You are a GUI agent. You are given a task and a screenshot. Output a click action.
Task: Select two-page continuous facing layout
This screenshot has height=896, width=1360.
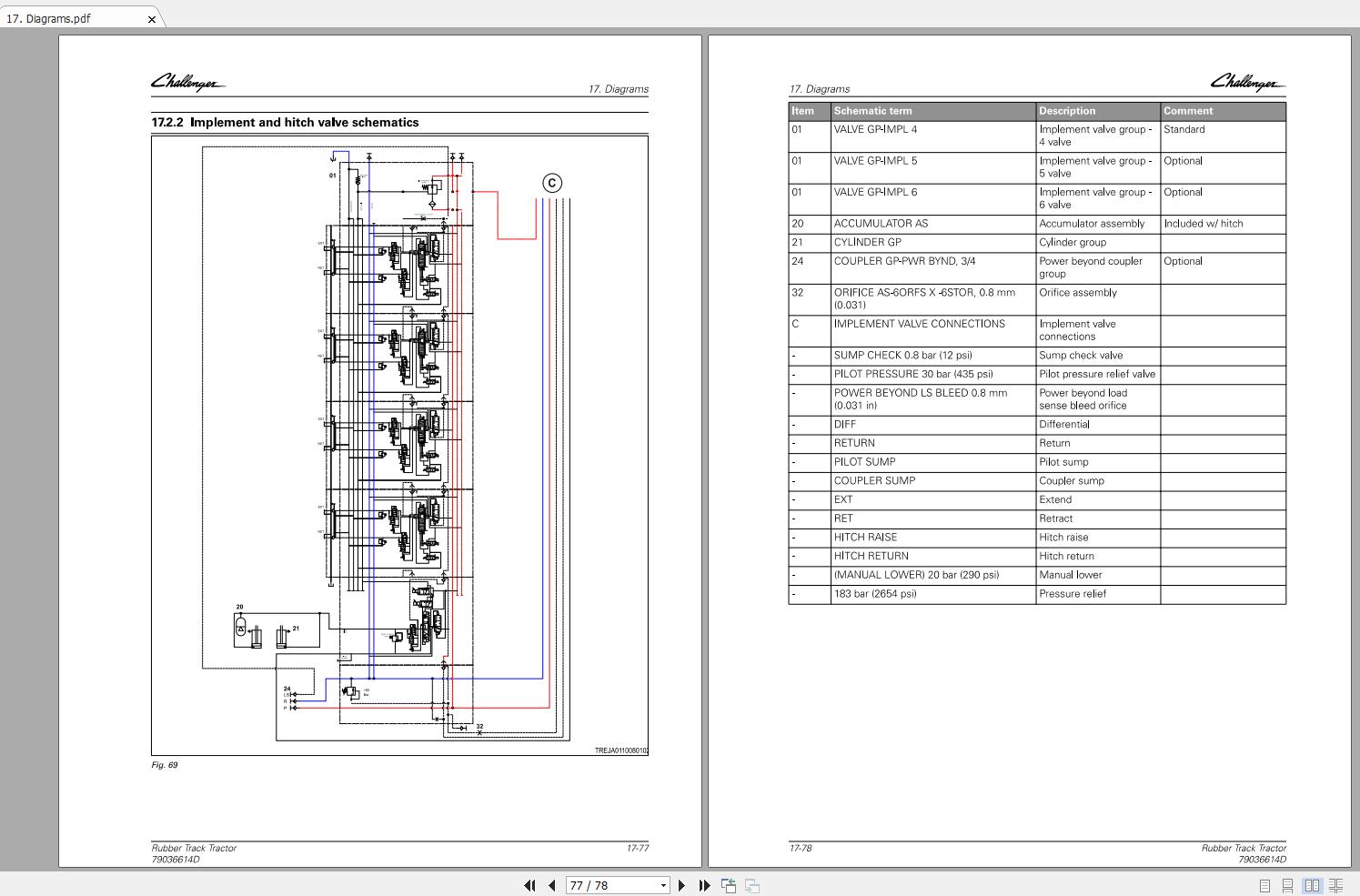(1335, 885)
